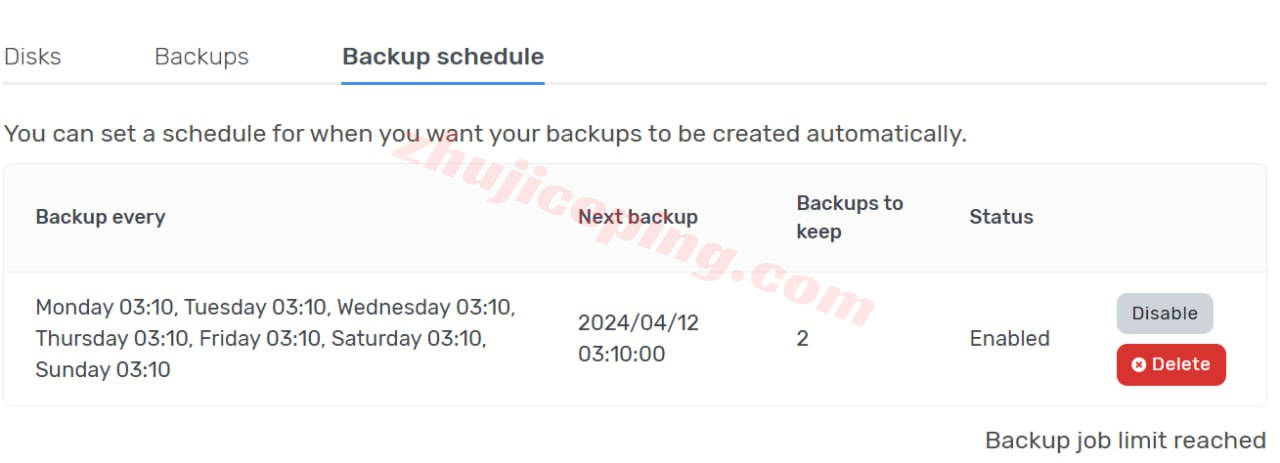Click the Enabled status text

click(x=1009, y=339)
